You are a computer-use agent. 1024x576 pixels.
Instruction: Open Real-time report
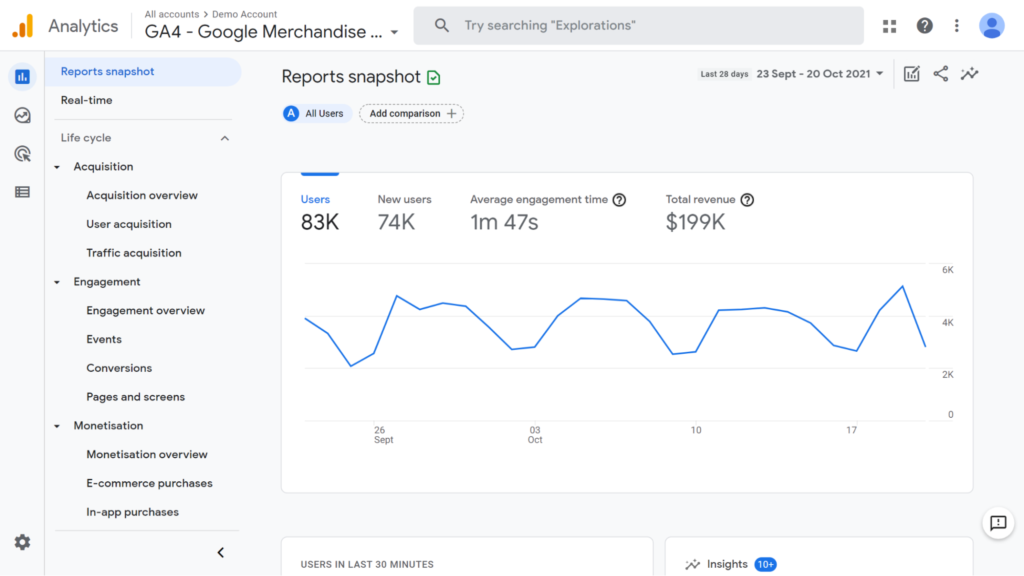pyautogui.click(x=86, y=101)
